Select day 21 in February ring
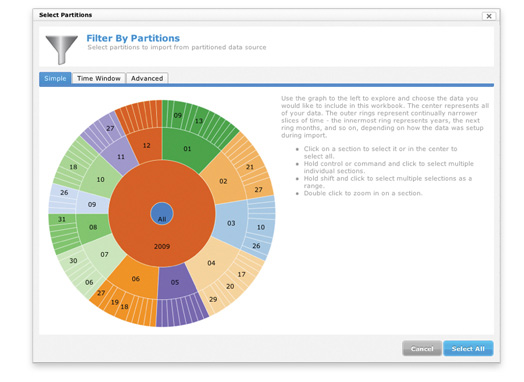524x382 pixels. (250, 167)
